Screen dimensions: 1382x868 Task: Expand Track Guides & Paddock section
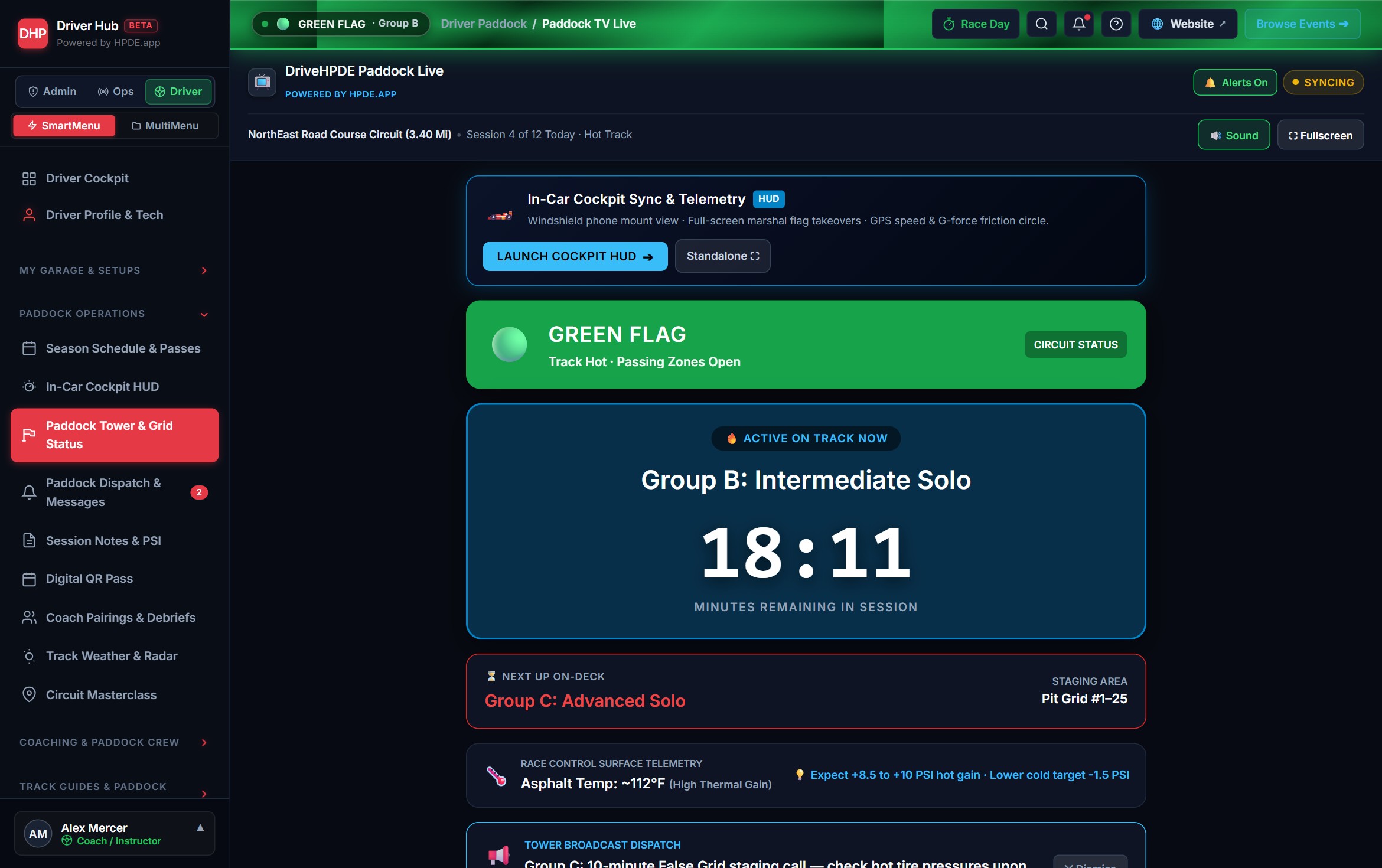pyautogui.click(x=115, y=787)
